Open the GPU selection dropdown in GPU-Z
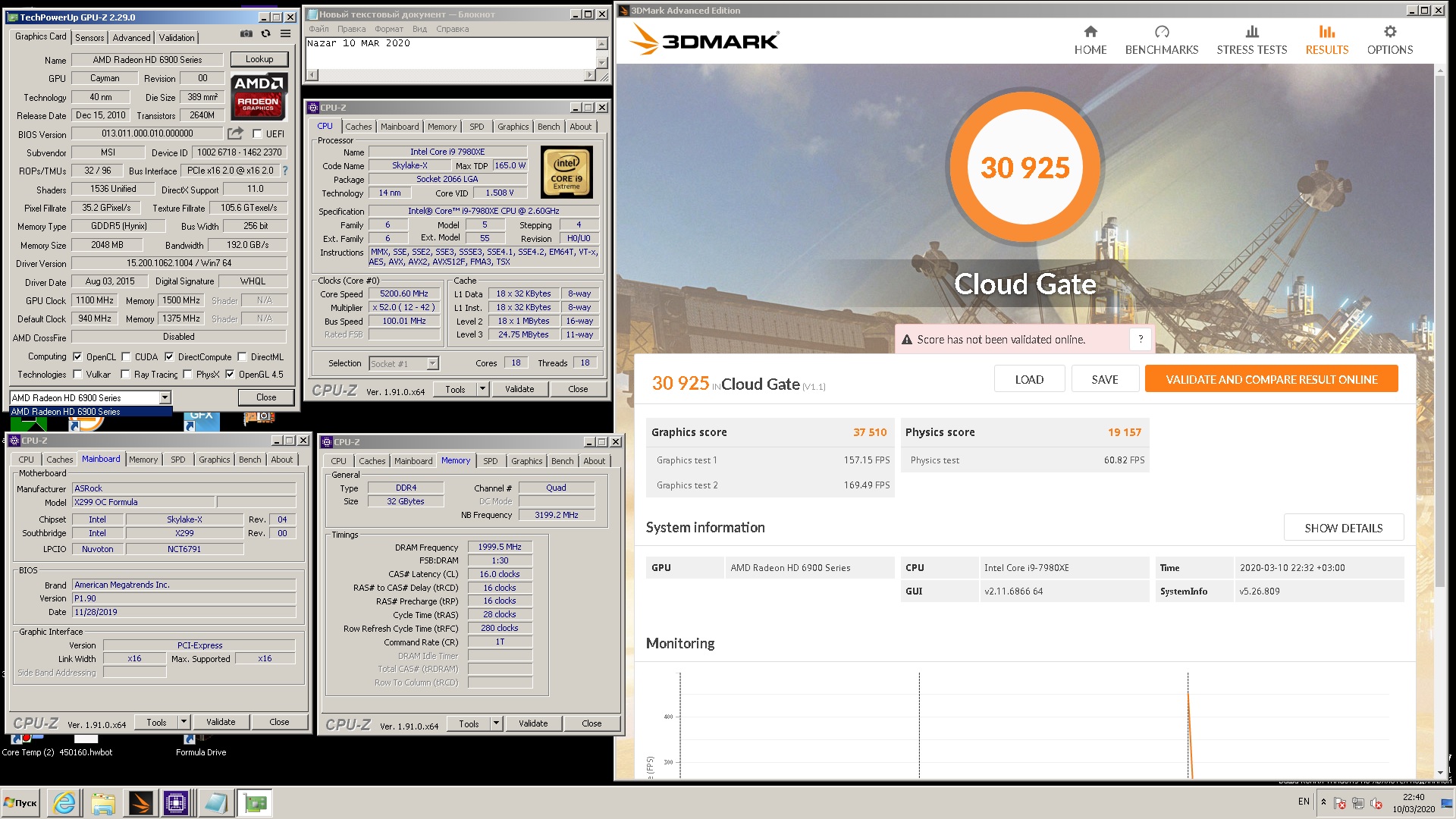 click(165, 398)
